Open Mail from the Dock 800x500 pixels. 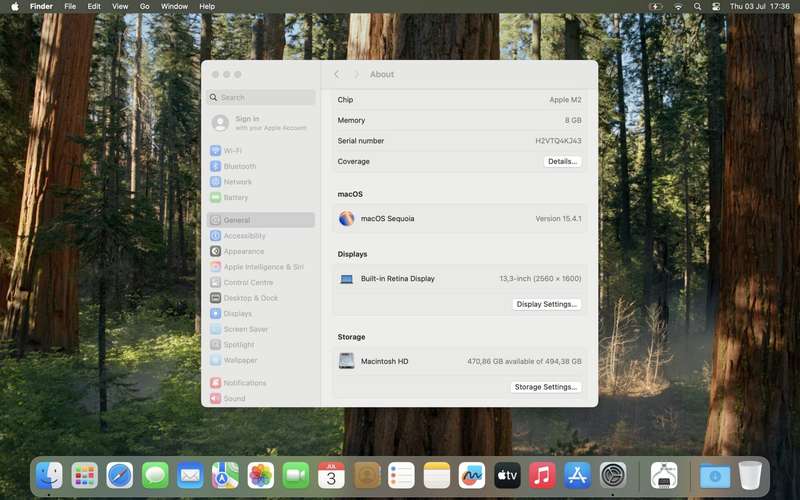190,476
